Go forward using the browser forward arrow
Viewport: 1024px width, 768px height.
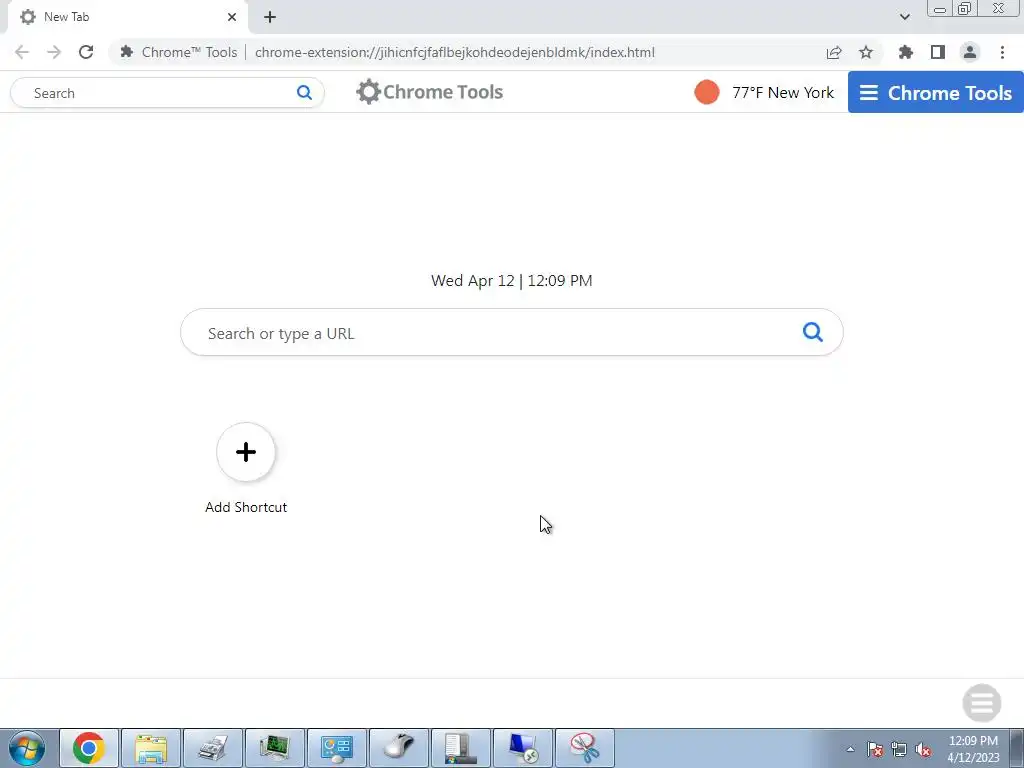54,52
